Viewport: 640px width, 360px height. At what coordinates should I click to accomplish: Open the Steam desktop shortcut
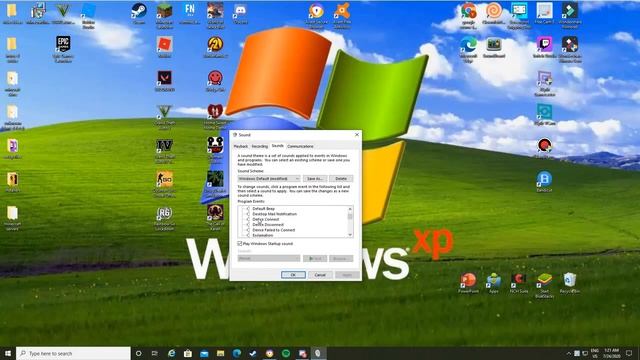coord(139,12)
